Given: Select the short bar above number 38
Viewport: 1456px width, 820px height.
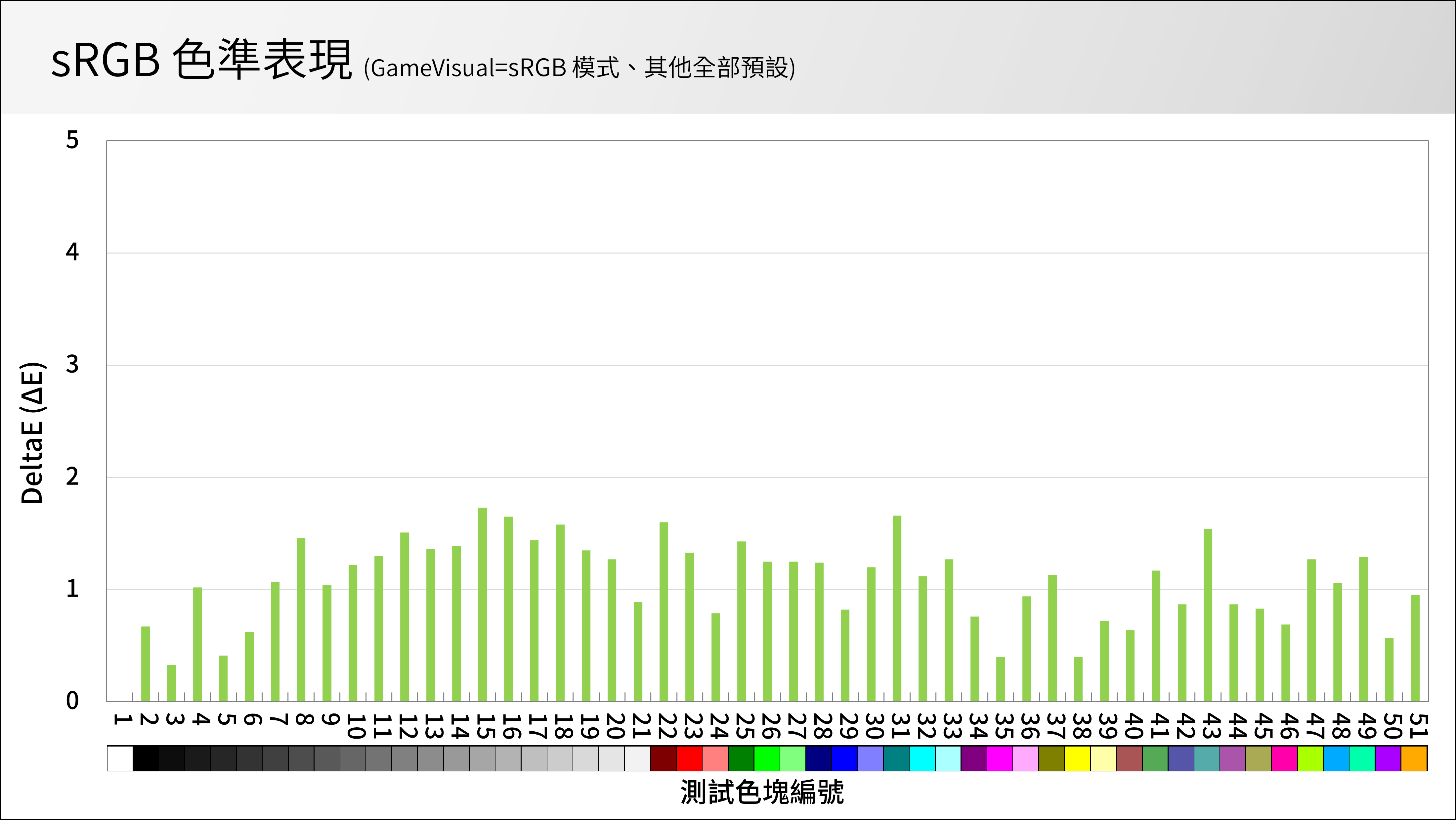Looking at the screenshot, I should [1078, 679].
